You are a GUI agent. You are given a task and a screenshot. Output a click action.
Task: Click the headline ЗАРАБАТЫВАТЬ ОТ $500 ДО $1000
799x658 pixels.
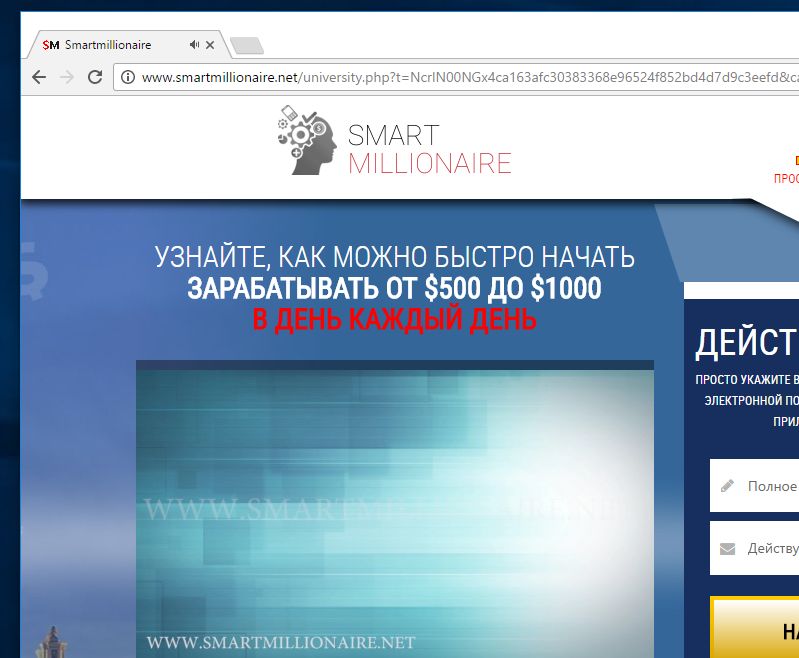pos(394,288)
